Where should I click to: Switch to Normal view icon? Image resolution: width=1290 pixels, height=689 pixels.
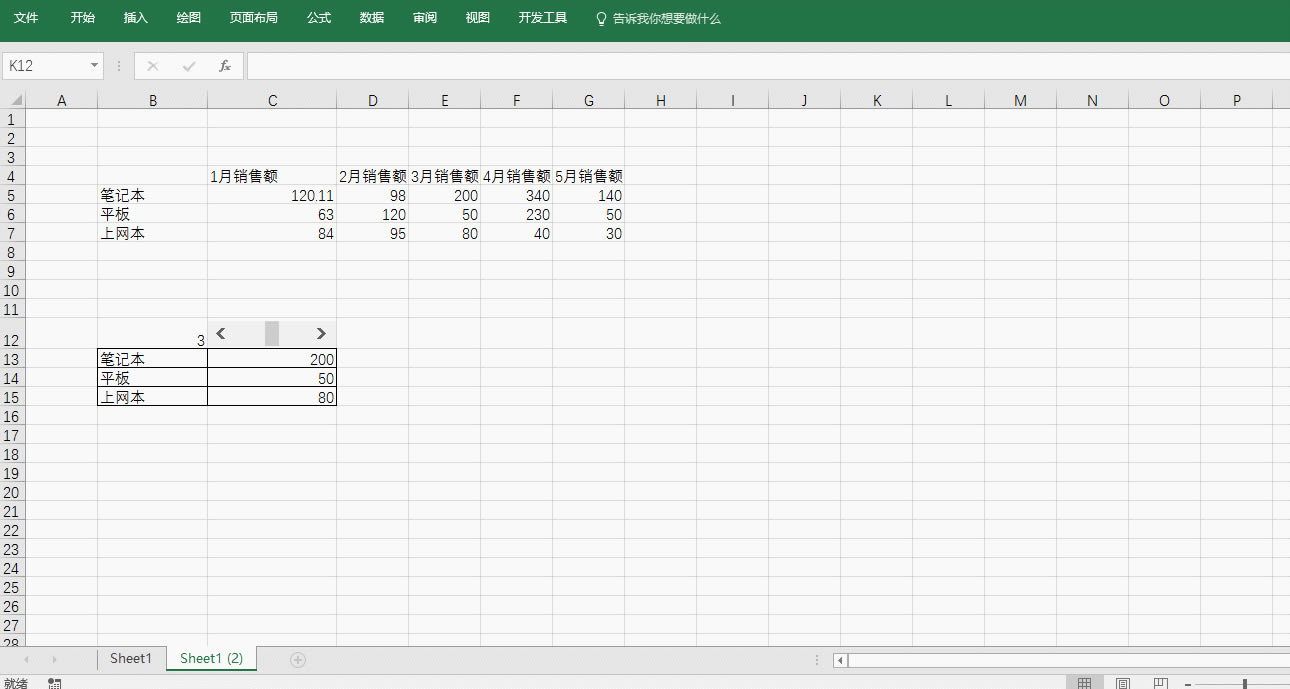(x=1085, y=683)
